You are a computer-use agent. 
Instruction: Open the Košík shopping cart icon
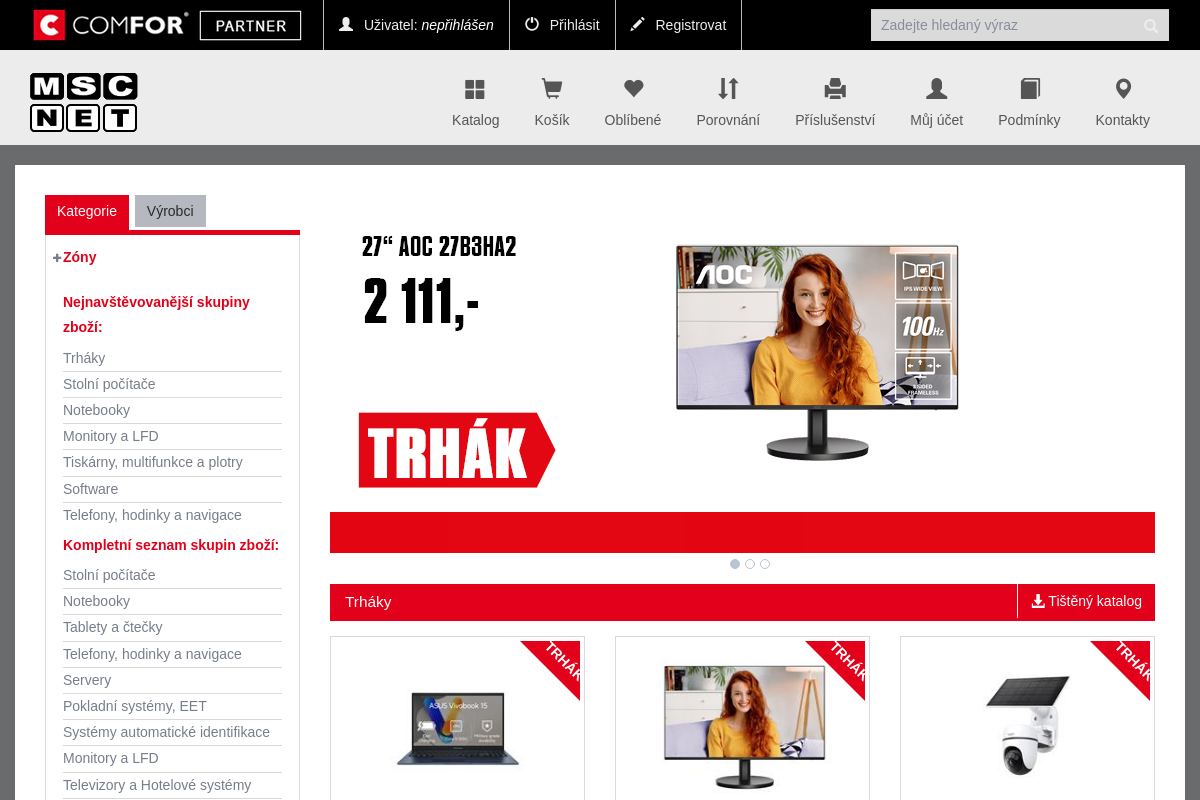click(x=551, y=89)
